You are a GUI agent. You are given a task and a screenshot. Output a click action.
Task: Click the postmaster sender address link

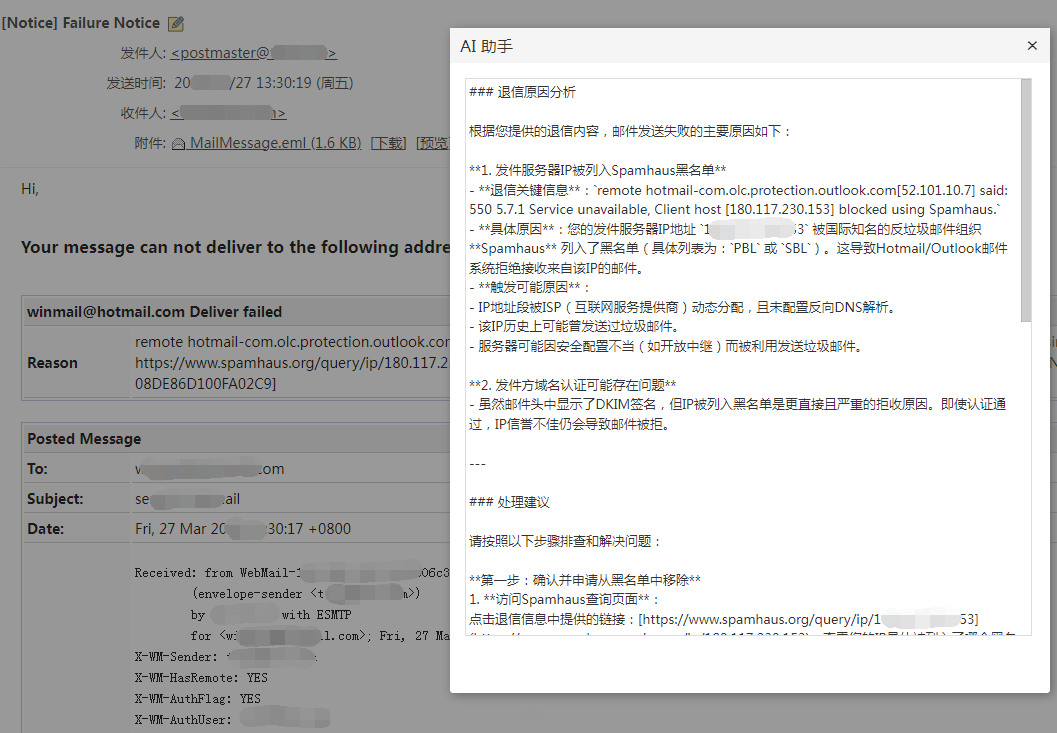pyautogui.click(x=253, y=53)
